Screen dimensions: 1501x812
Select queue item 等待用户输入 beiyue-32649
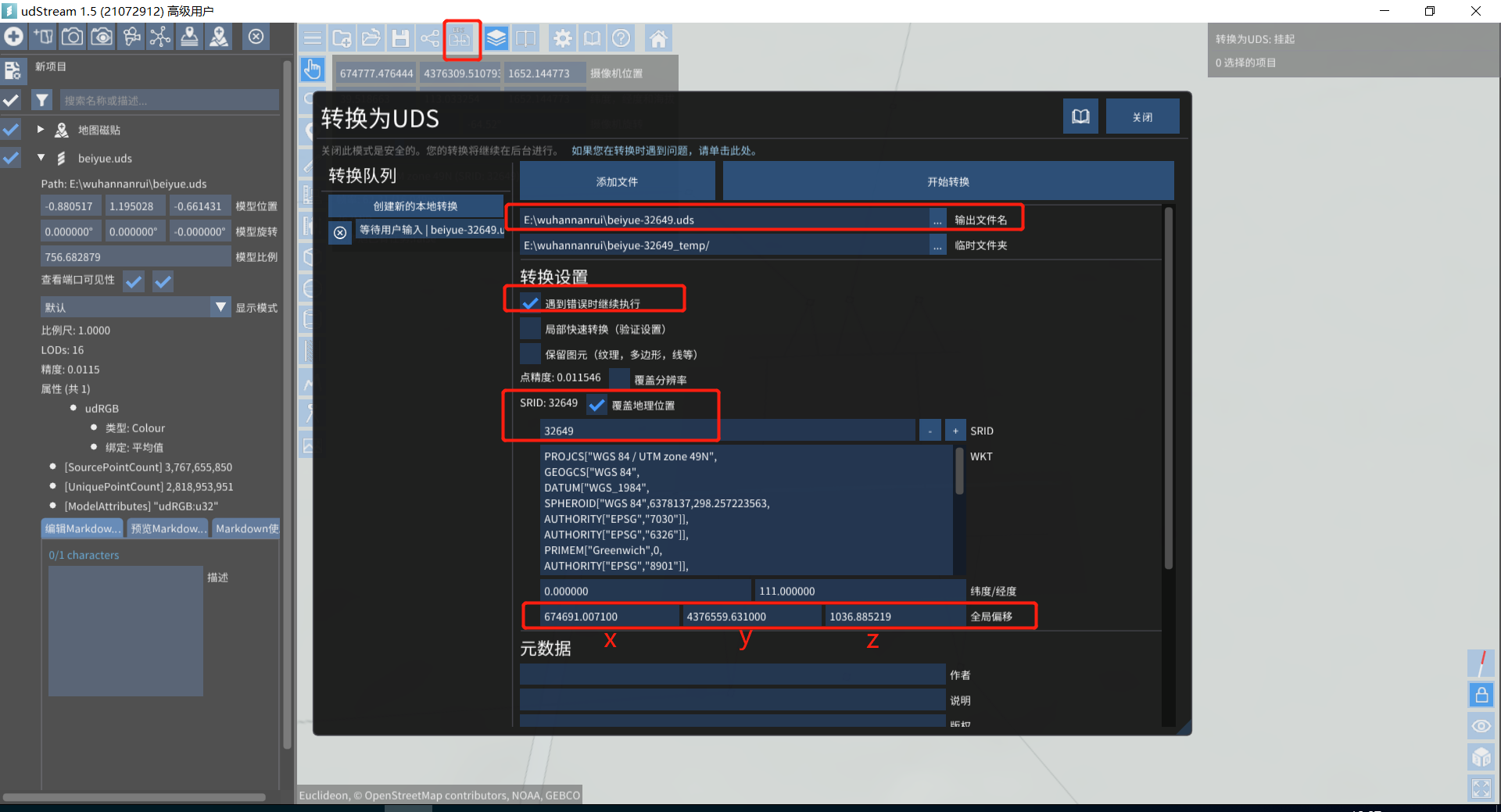[x=432, y=230]
